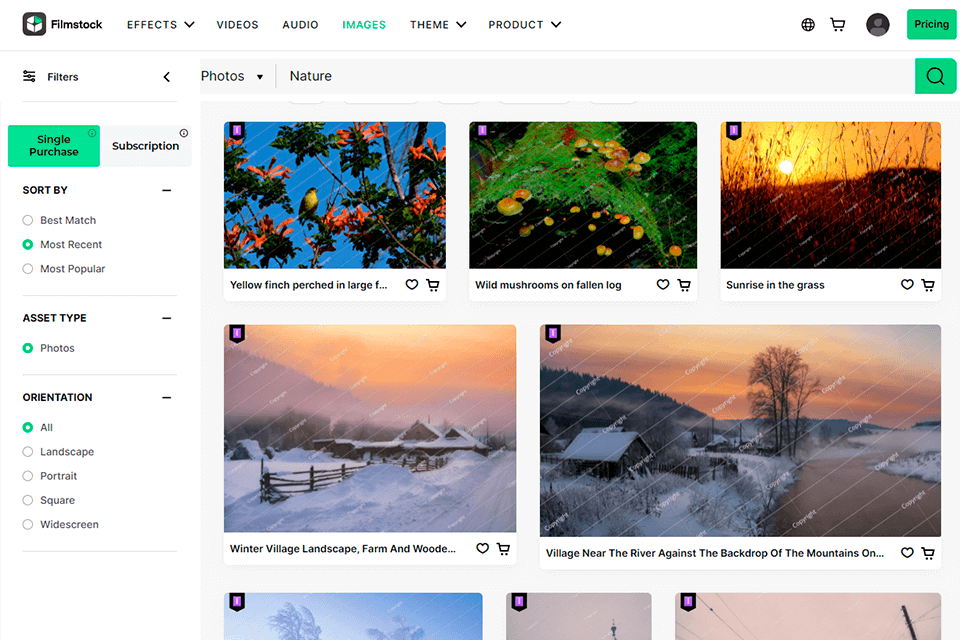The image size is (960, 640).
Task: Open the winter village farm thumbnail
Action: [370, 428]
